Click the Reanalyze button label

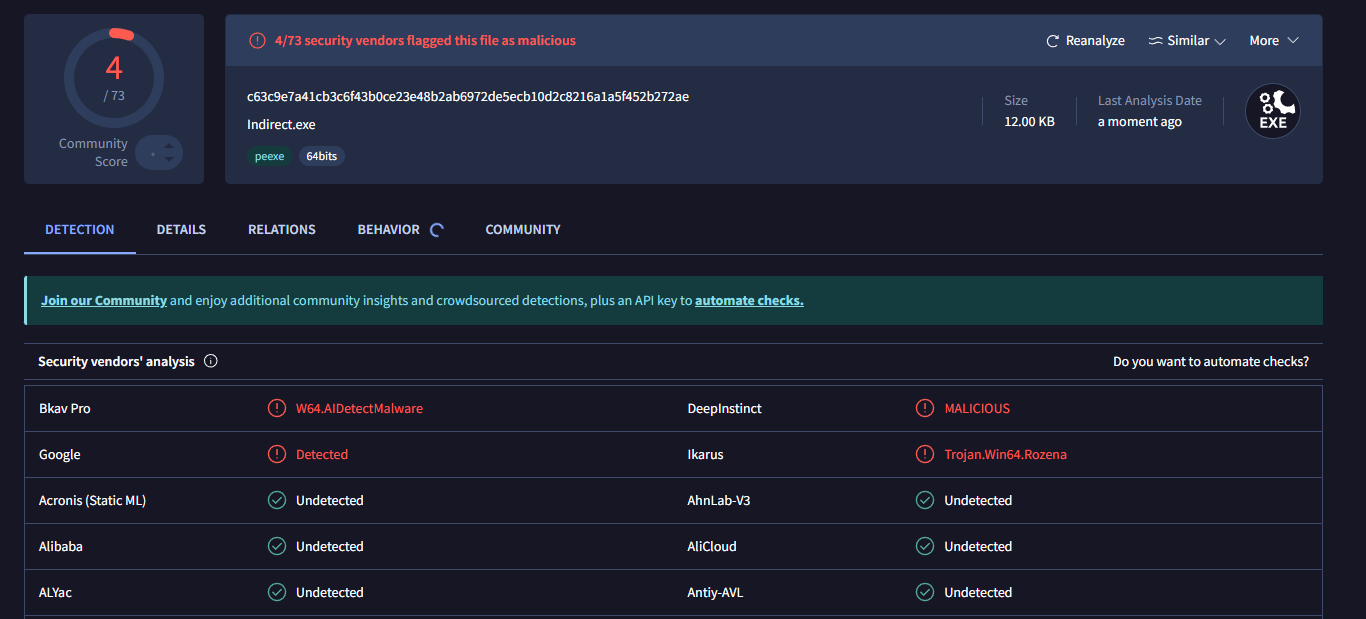(1095, 41)
